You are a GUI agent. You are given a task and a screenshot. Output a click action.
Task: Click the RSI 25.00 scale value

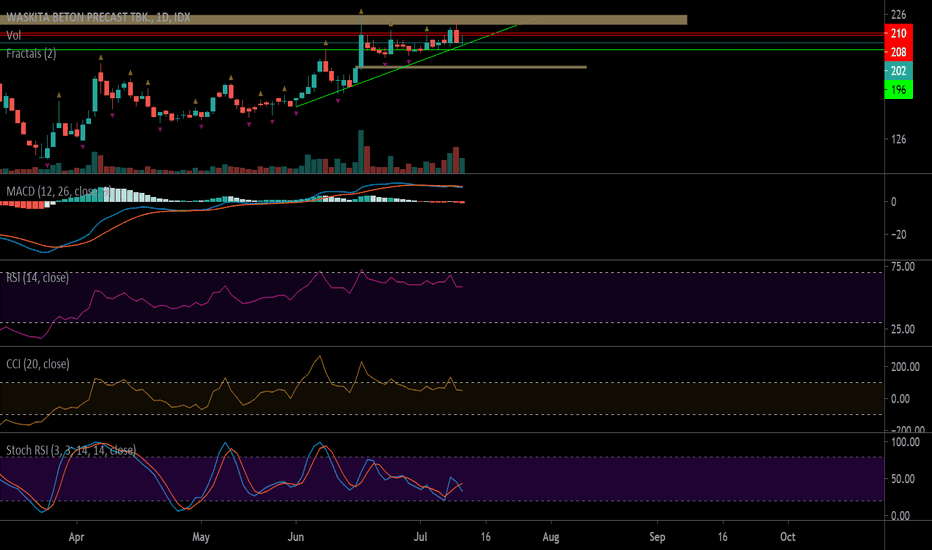coord(903,329)
